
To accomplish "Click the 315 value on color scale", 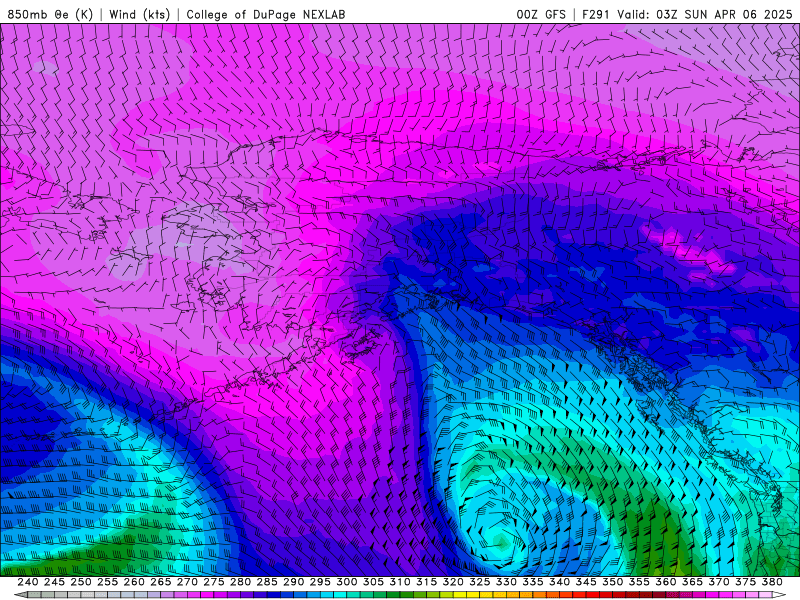I will [x=426, y=582].
